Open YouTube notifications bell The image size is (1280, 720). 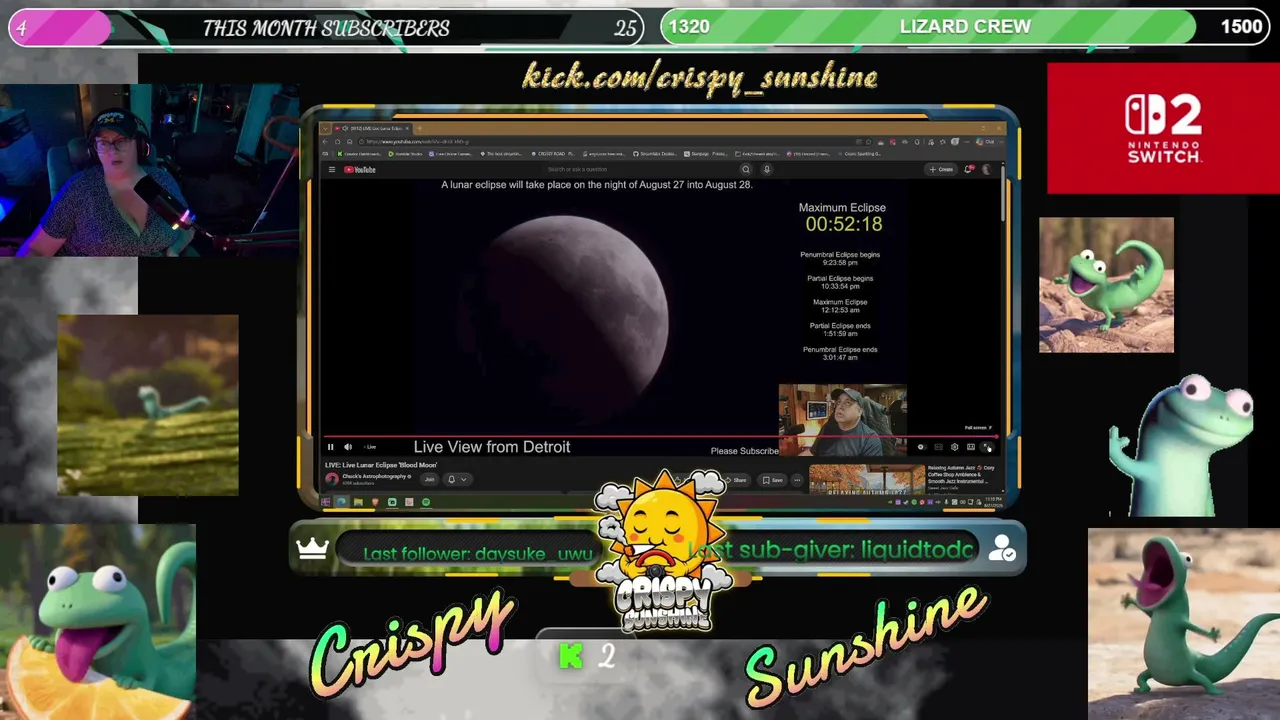pyautogui.click(x=968, y=169)
